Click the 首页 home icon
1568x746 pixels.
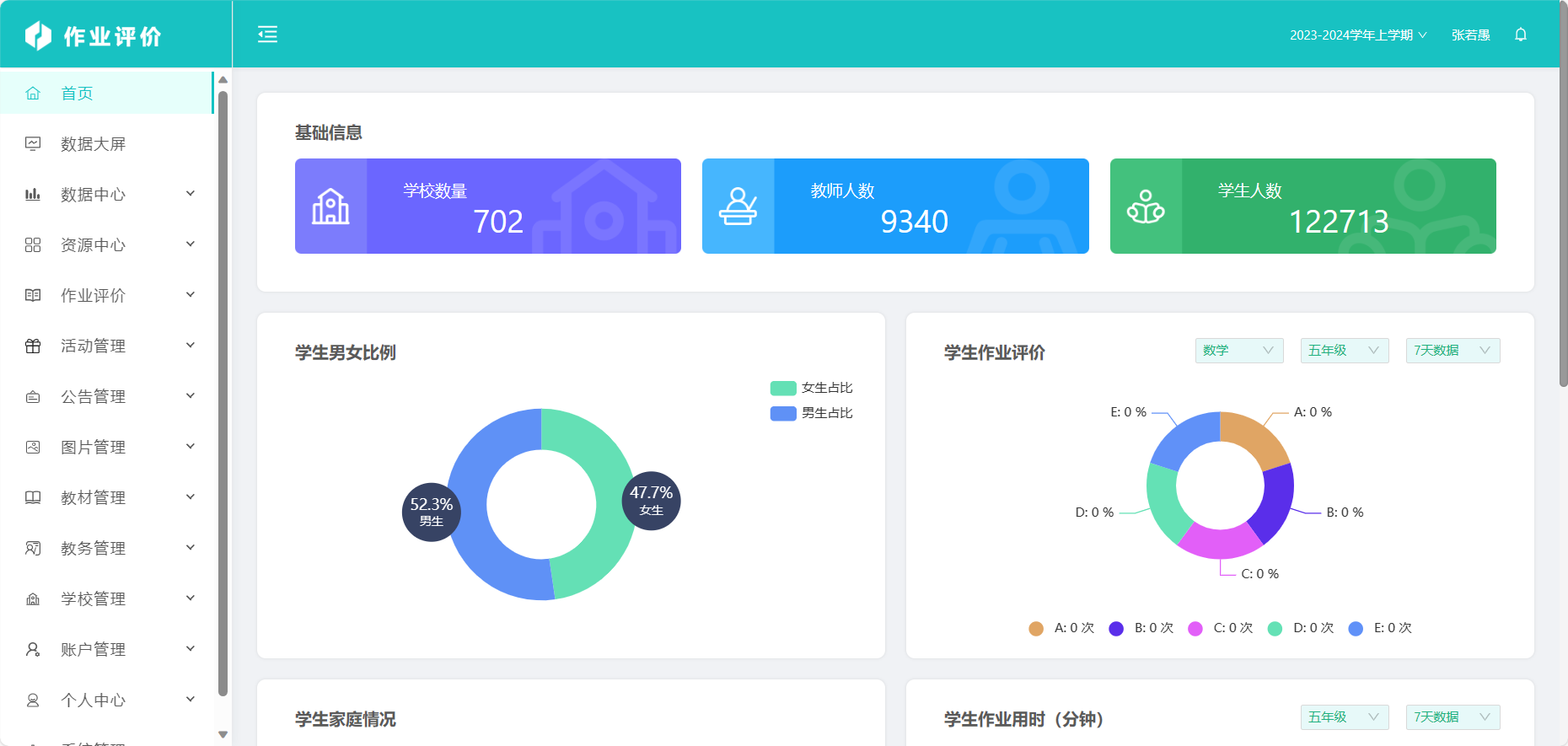coord(33,93)
